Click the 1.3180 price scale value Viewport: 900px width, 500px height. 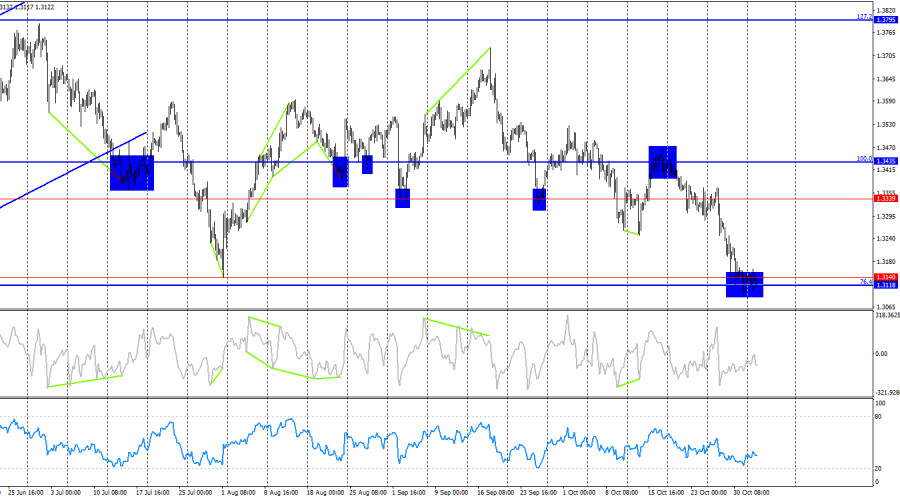[886, 262]
